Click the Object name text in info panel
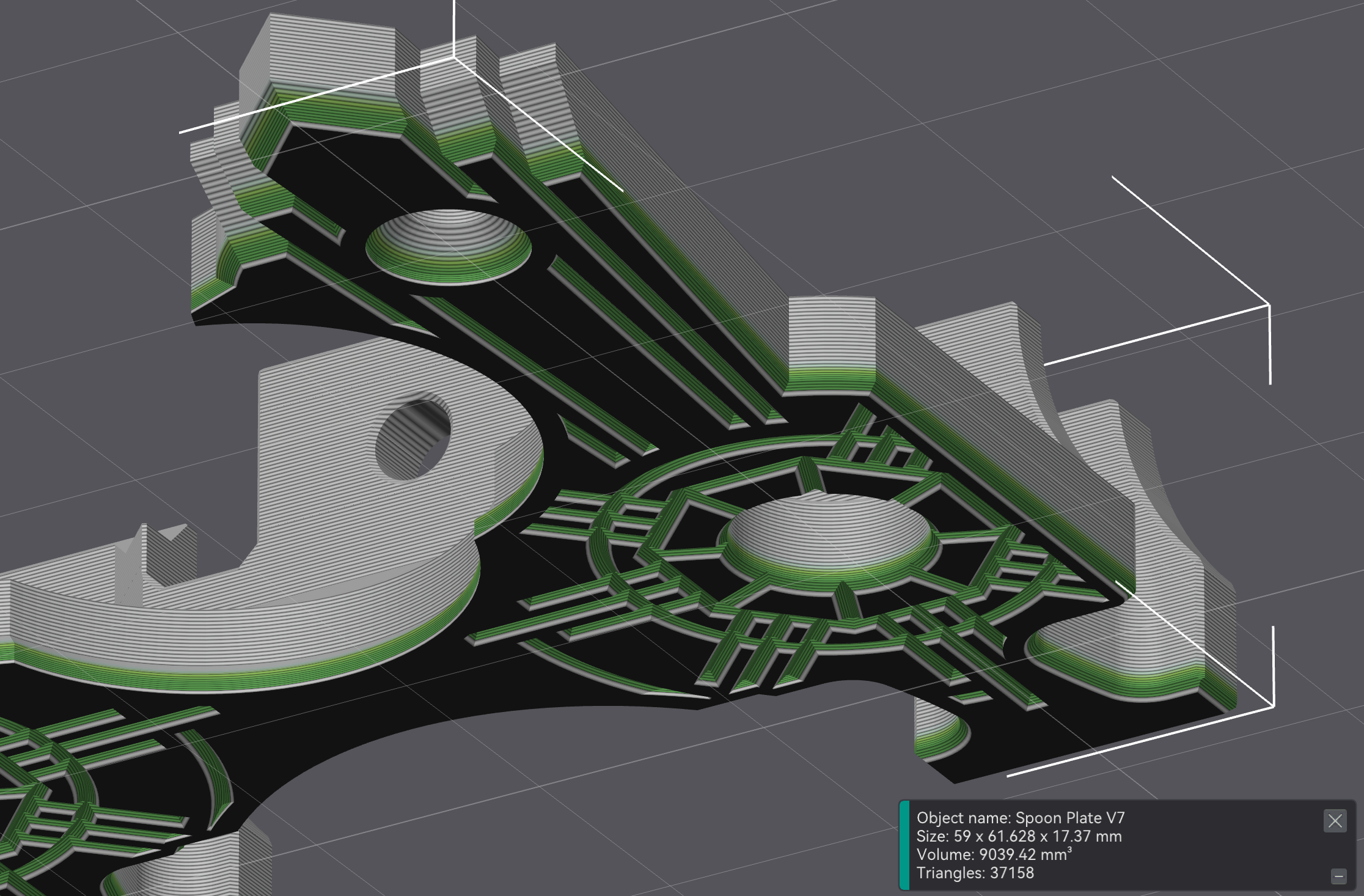Image resolution: width=1364 pixels, height=896 pixels. (1021, 817)
